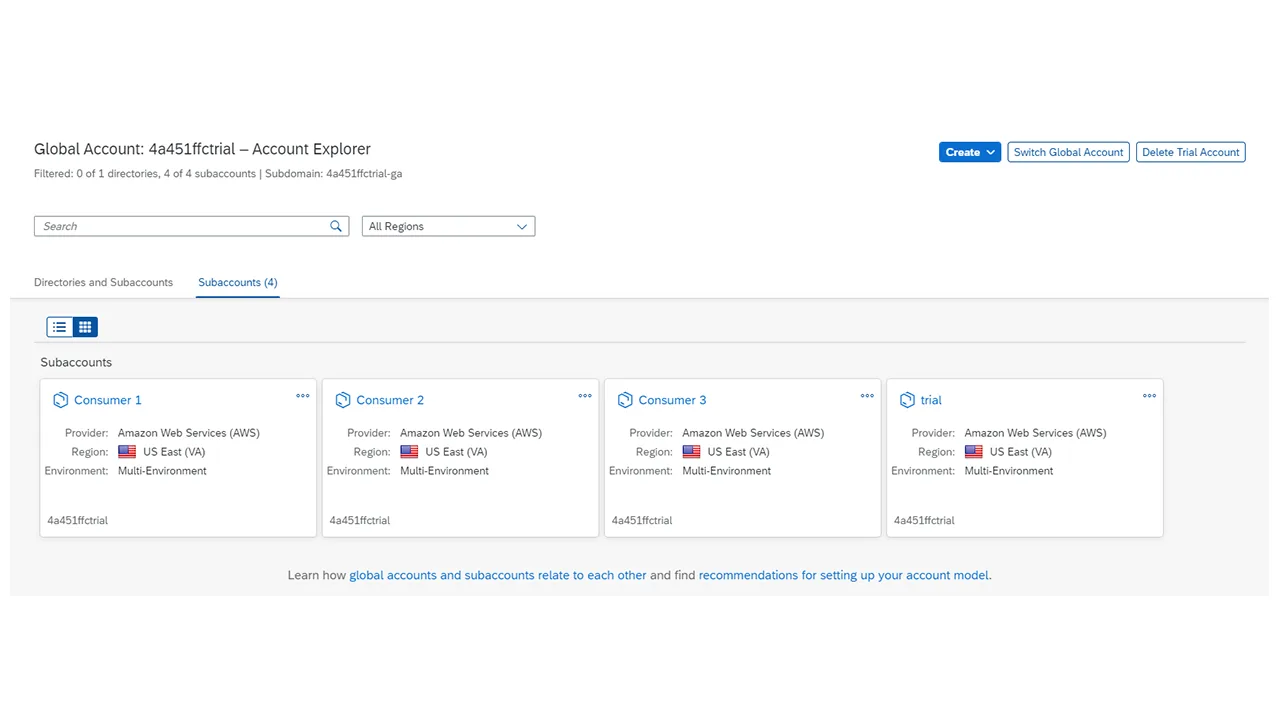Click the Consumer 1 subaccount cube icon

point(61,400)
